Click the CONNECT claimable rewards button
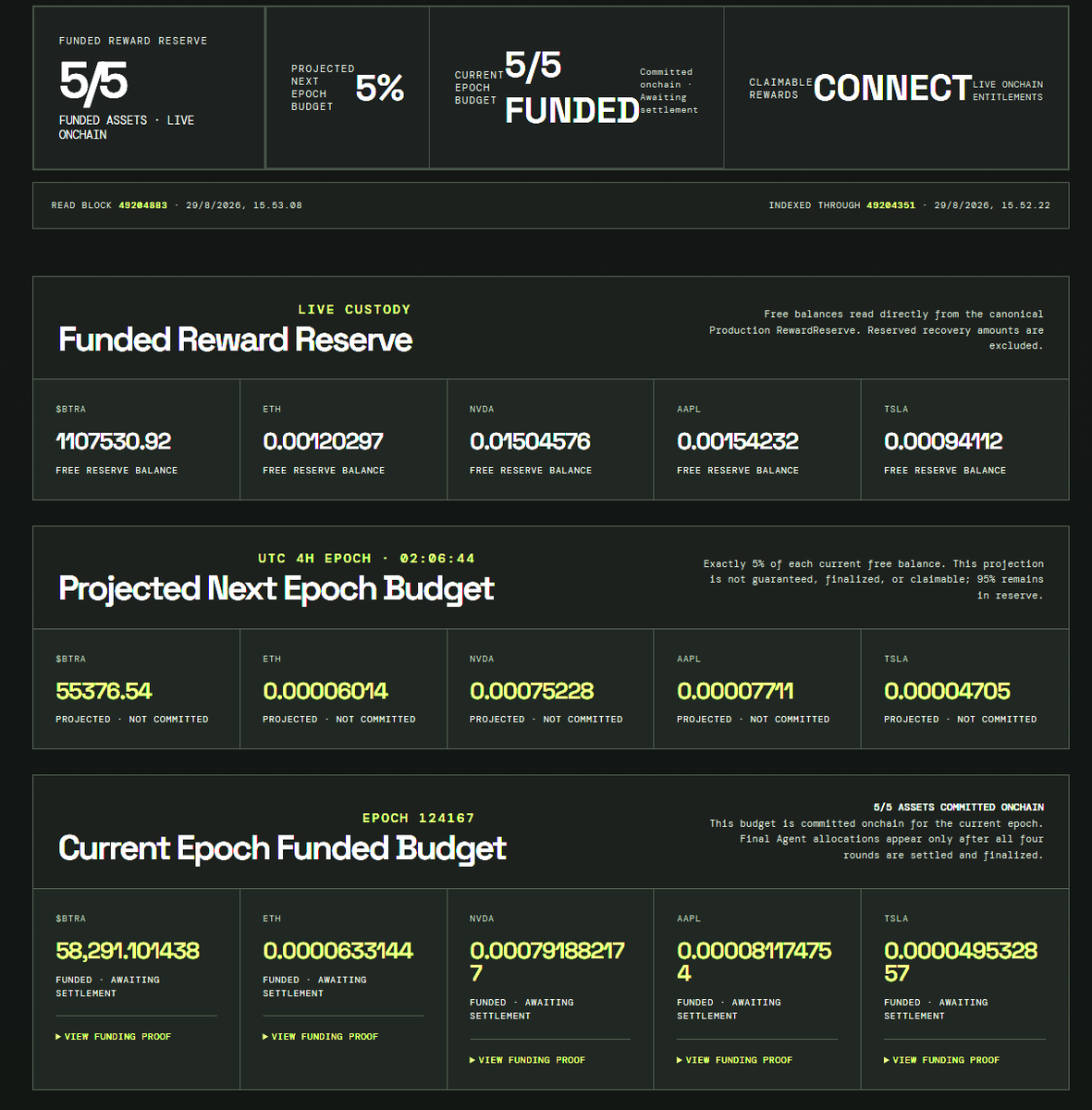 point(892,89)
